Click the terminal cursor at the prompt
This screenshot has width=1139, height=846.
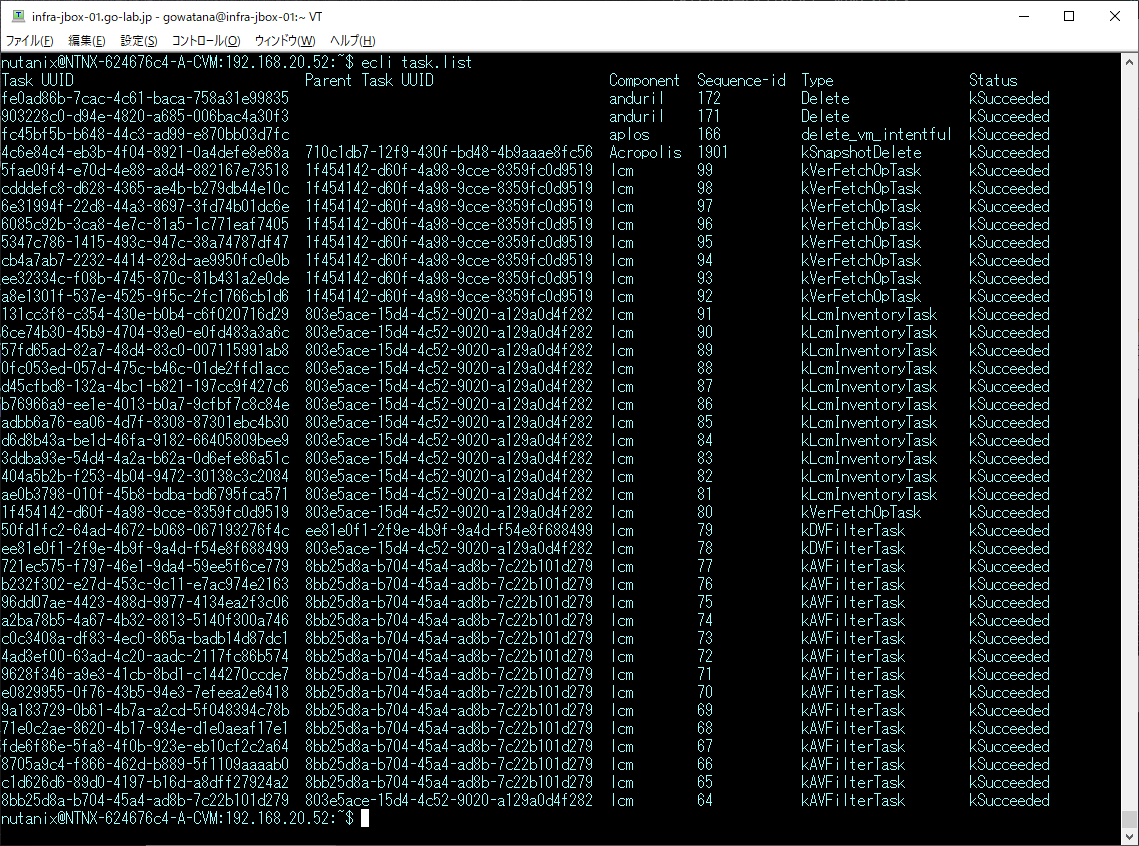point(365,818)
